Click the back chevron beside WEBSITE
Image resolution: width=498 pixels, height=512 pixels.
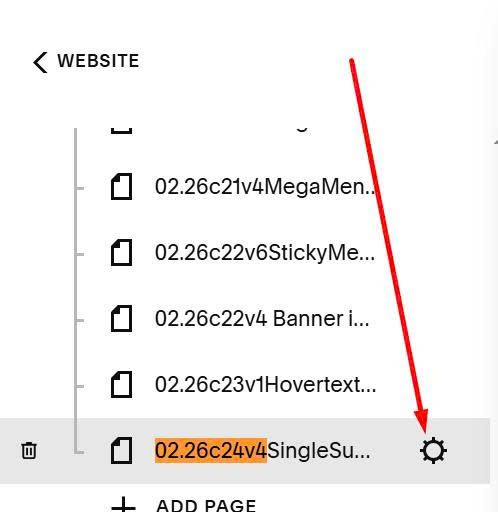tap(40, 62)
